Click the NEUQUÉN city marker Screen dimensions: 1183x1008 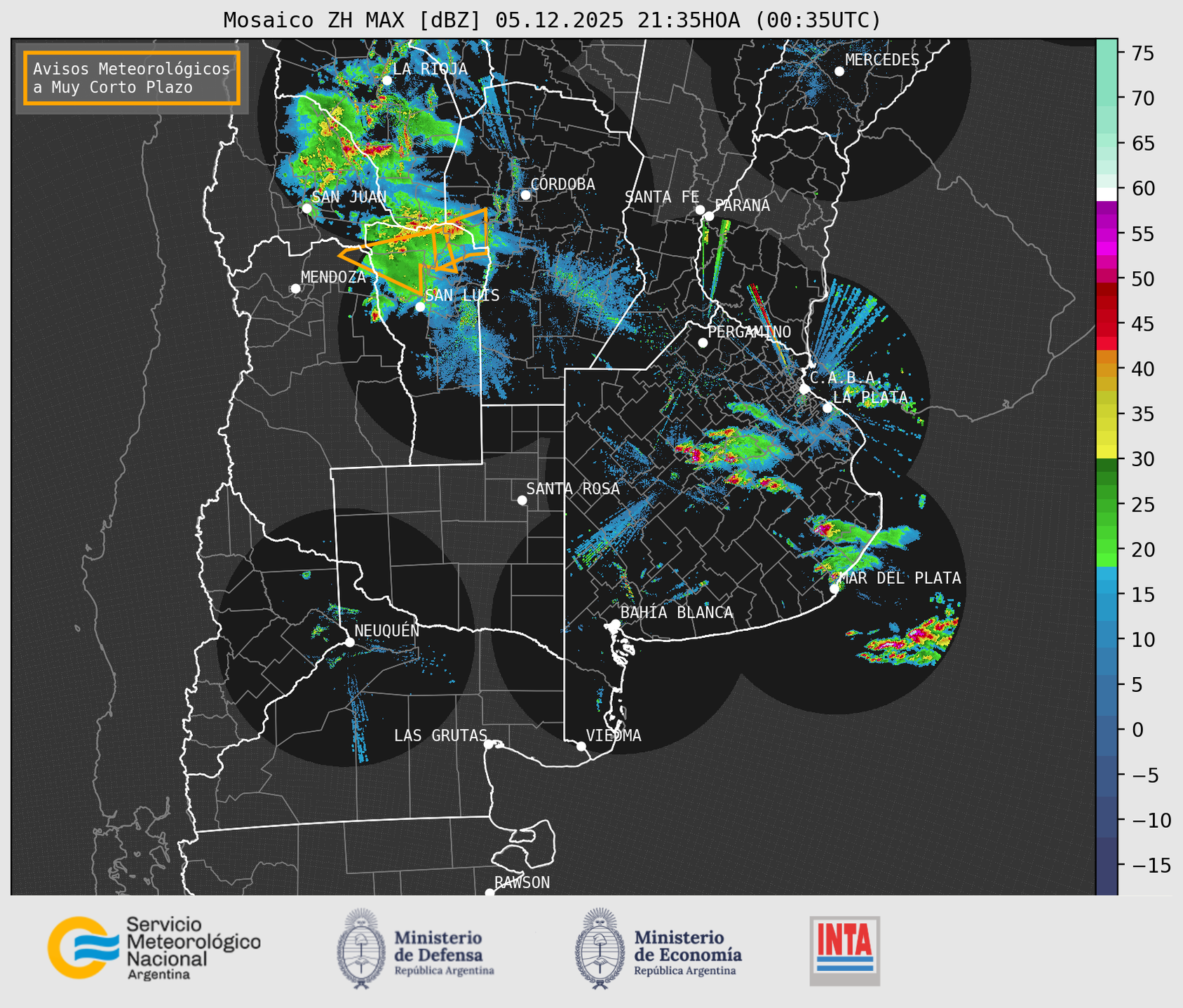pos(349,642)
